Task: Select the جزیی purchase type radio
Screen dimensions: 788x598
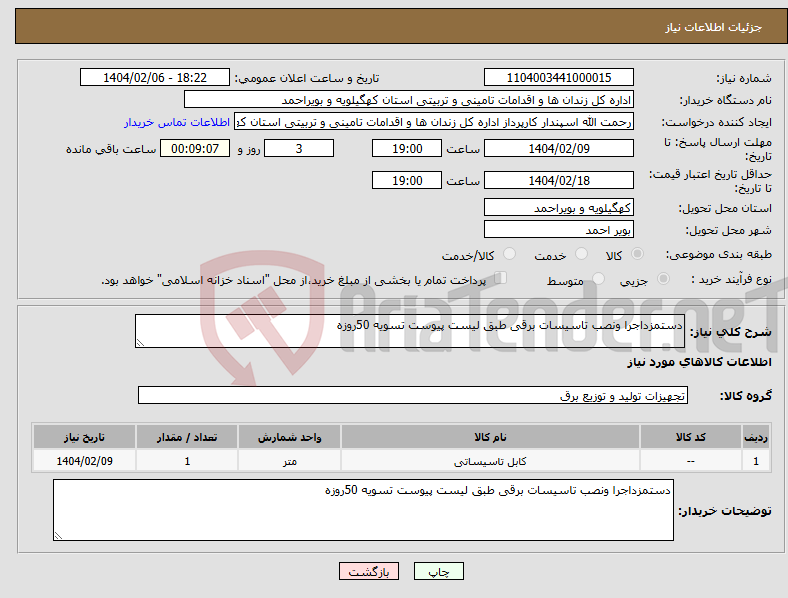Action: coord(663,278)
